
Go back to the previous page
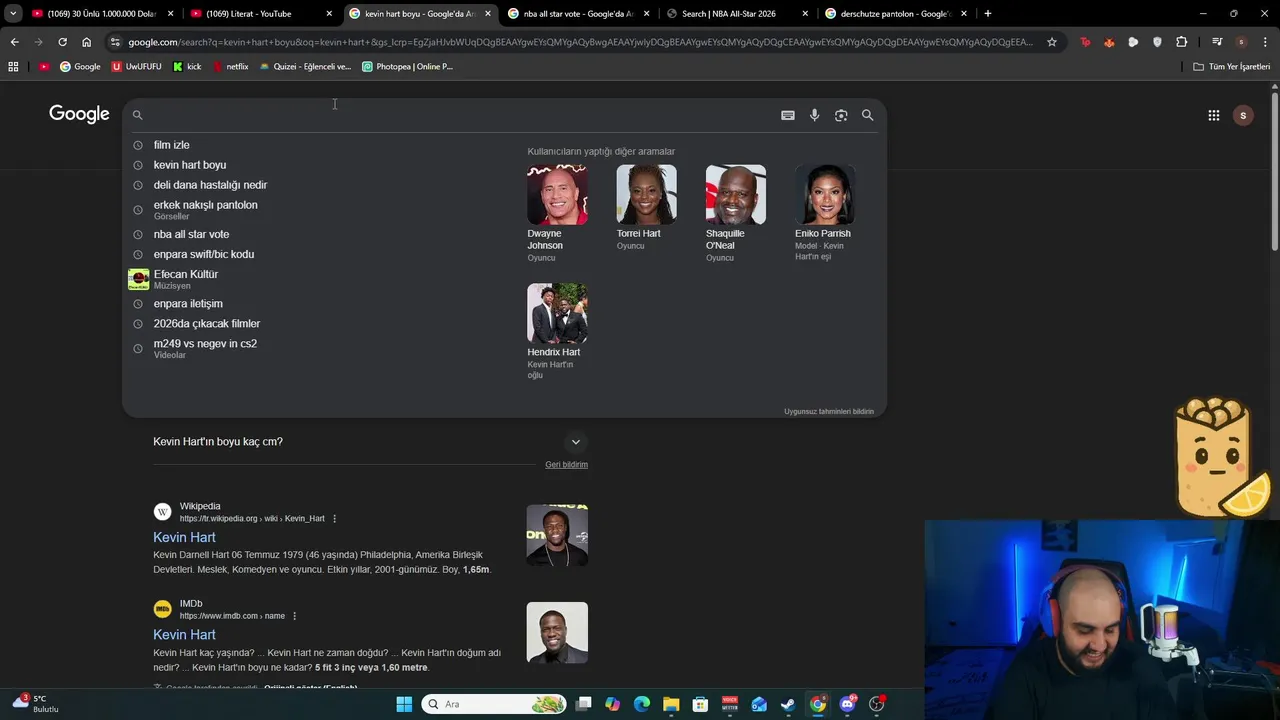click(x=14, y=42)
